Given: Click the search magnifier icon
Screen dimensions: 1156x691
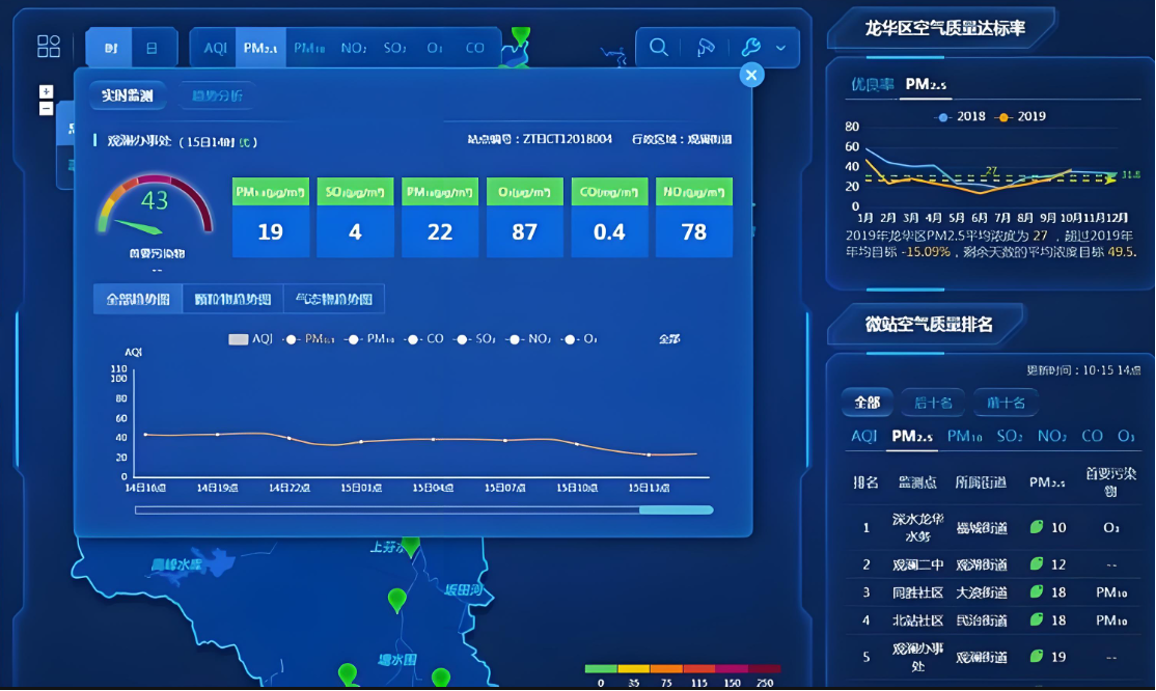Looking at the screenshot, I should click(658, 47).
